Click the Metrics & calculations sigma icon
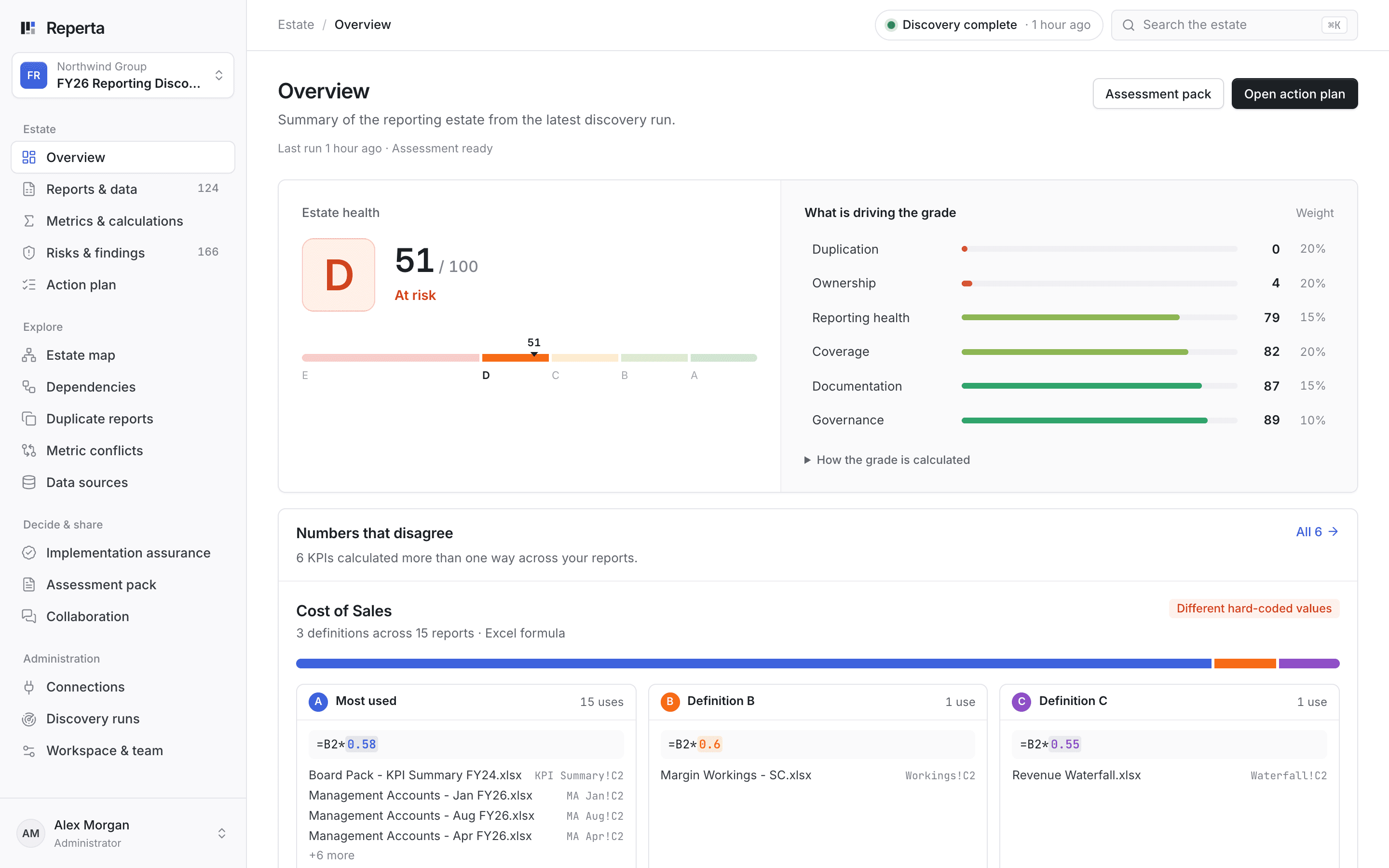The width and height of the screenshot is (1389, 868). (x=29, y=221)
